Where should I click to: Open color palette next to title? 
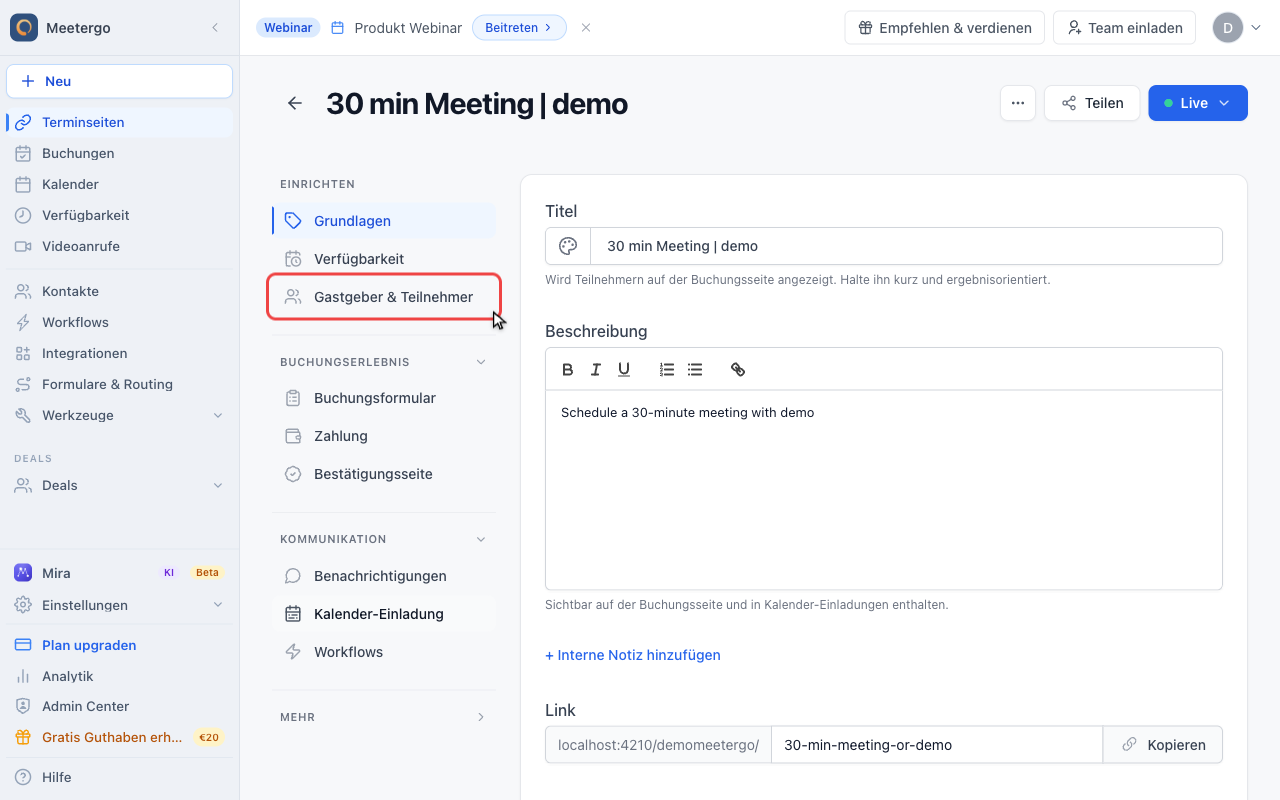coord(568,246)
